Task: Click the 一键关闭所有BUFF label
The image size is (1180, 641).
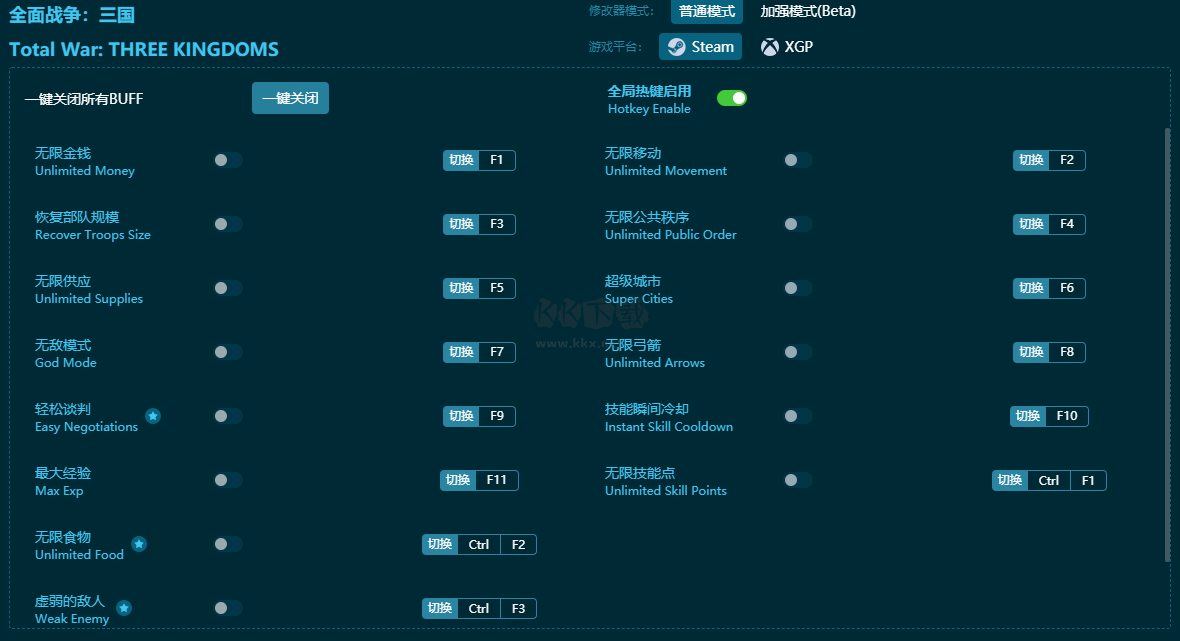Action: pyautogui.click(x=84, y=99)
